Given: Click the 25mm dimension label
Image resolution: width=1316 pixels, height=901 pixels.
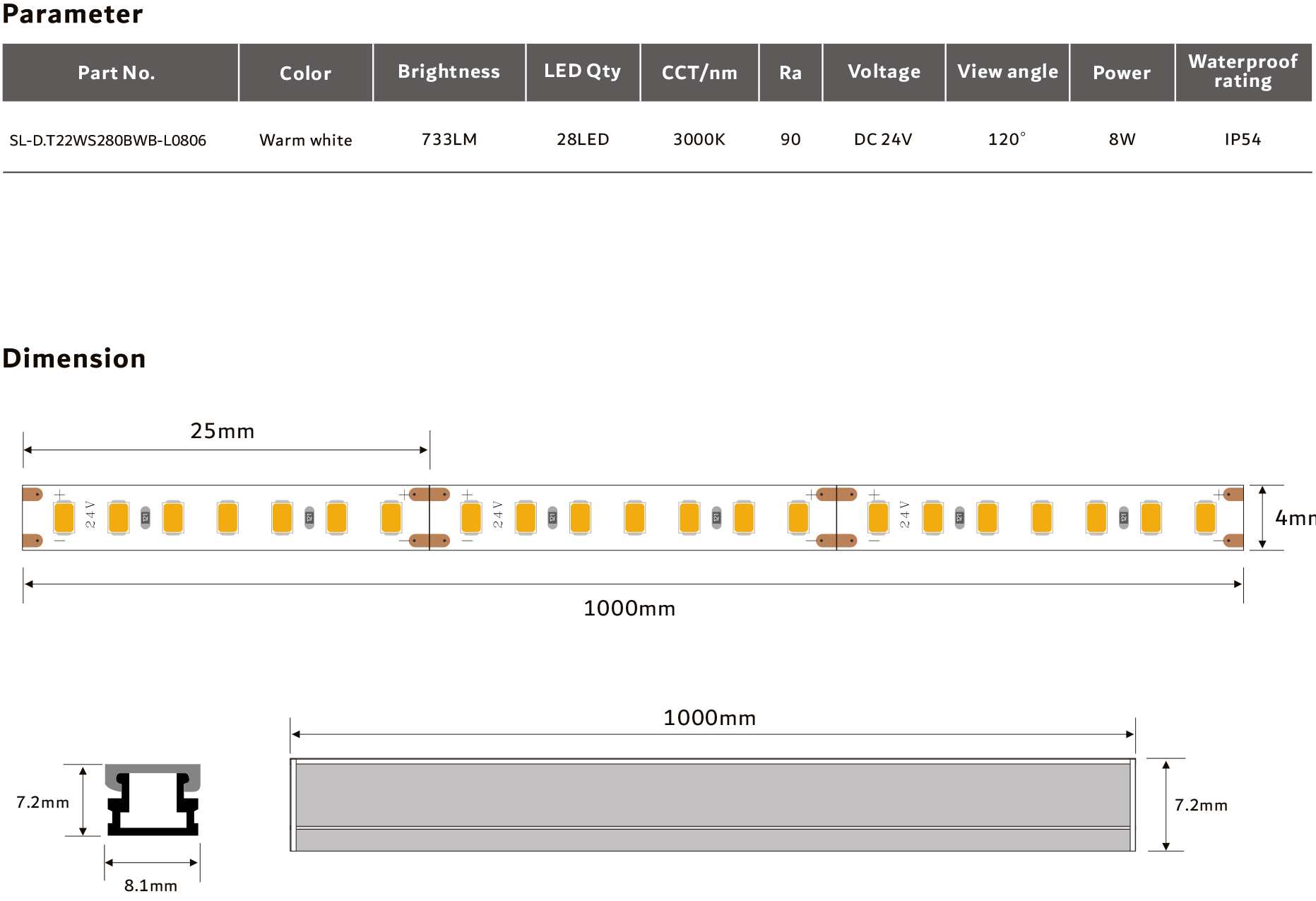Looking at the screenshot, I should [x=222, y=431].
